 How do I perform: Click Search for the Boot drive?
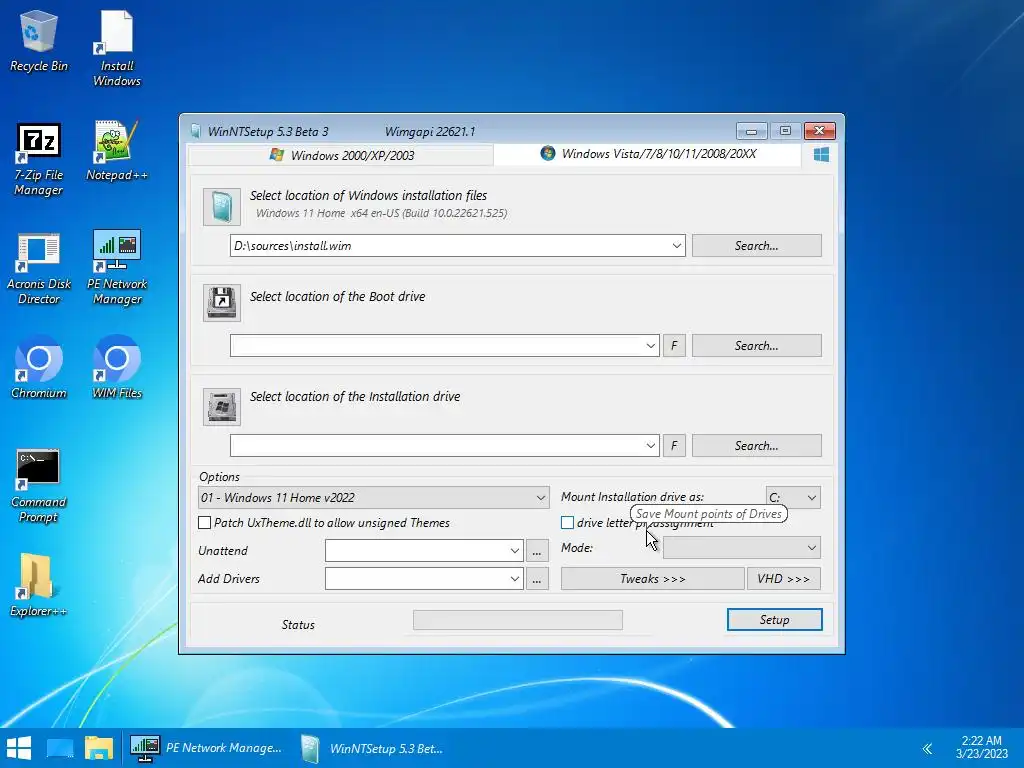[x=756, y=345]
